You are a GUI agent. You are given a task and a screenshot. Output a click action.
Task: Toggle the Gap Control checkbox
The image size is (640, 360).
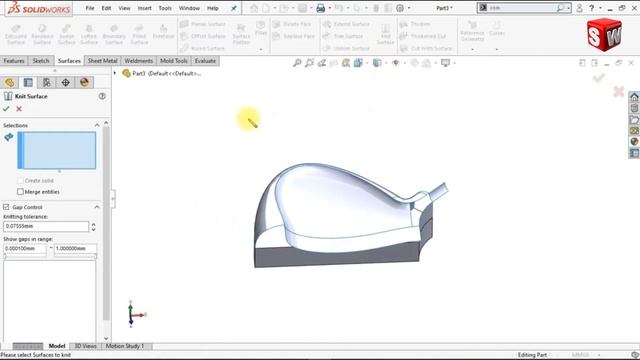click(6, 207)
